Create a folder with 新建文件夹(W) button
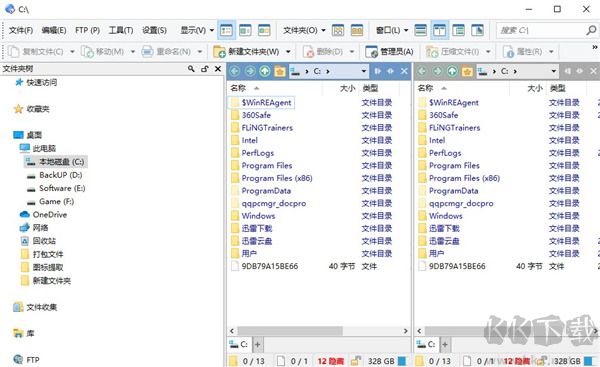 click(x=246, y=51)
